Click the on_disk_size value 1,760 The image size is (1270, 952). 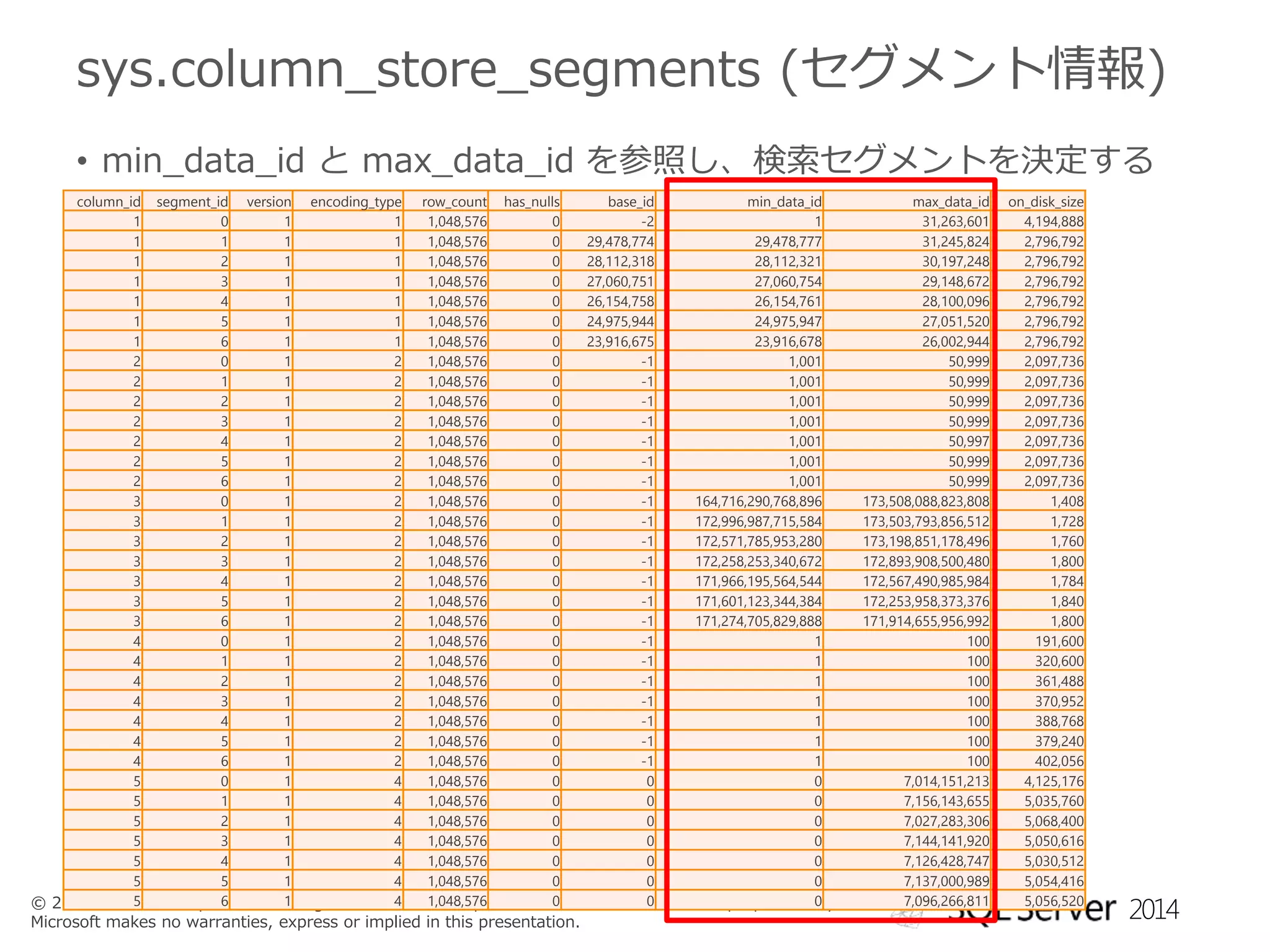click(1067, 541)
